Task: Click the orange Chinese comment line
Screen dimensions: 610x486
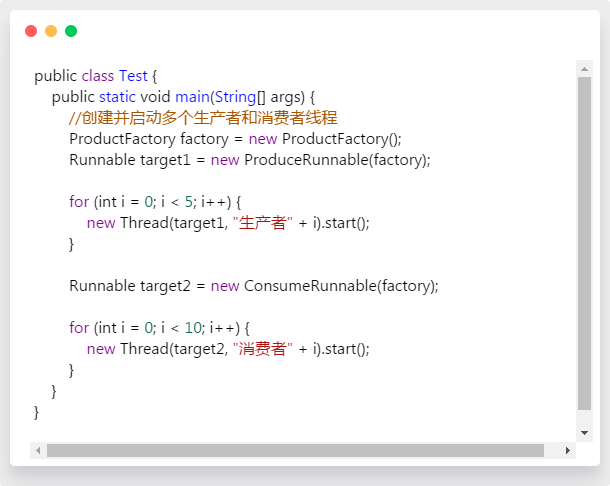Action: (203, 118)
